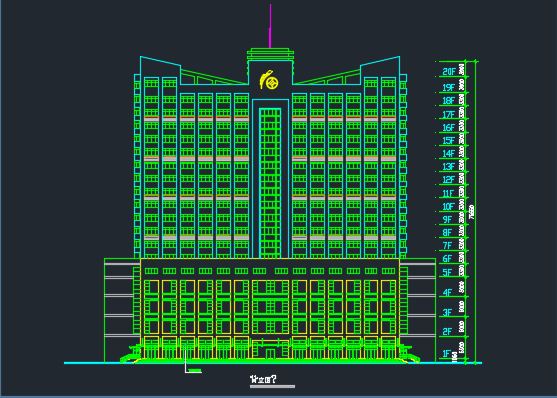Select the 4F floor label

point(447,292)
